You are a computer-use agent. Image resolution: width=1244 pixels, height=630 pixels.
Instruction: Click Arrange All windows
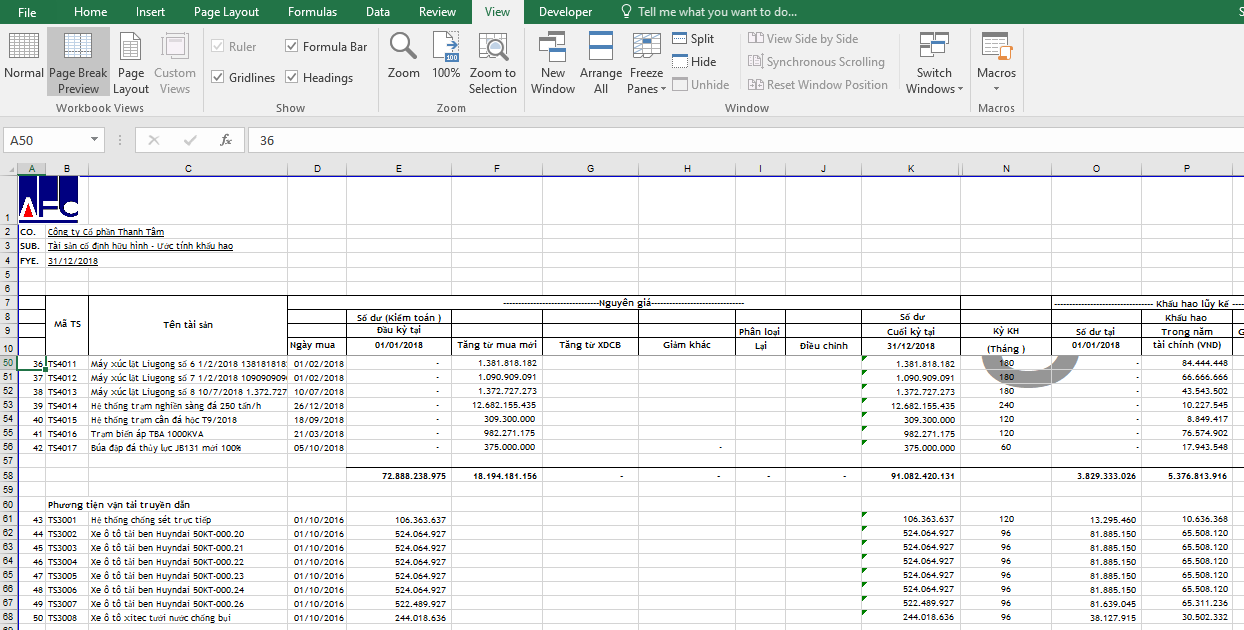tap(601, 62)
